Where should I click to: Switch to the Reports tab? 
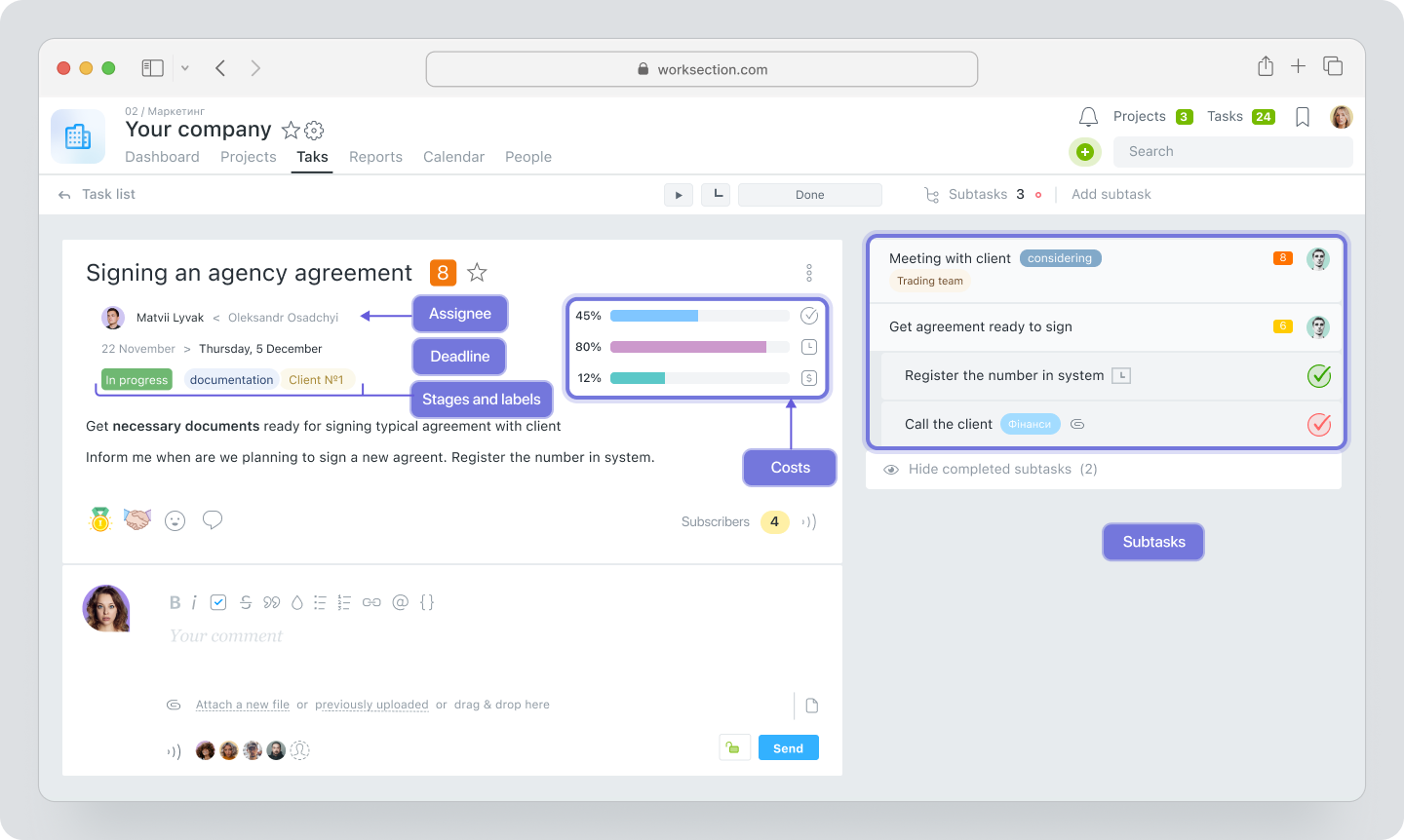[376, 156]
